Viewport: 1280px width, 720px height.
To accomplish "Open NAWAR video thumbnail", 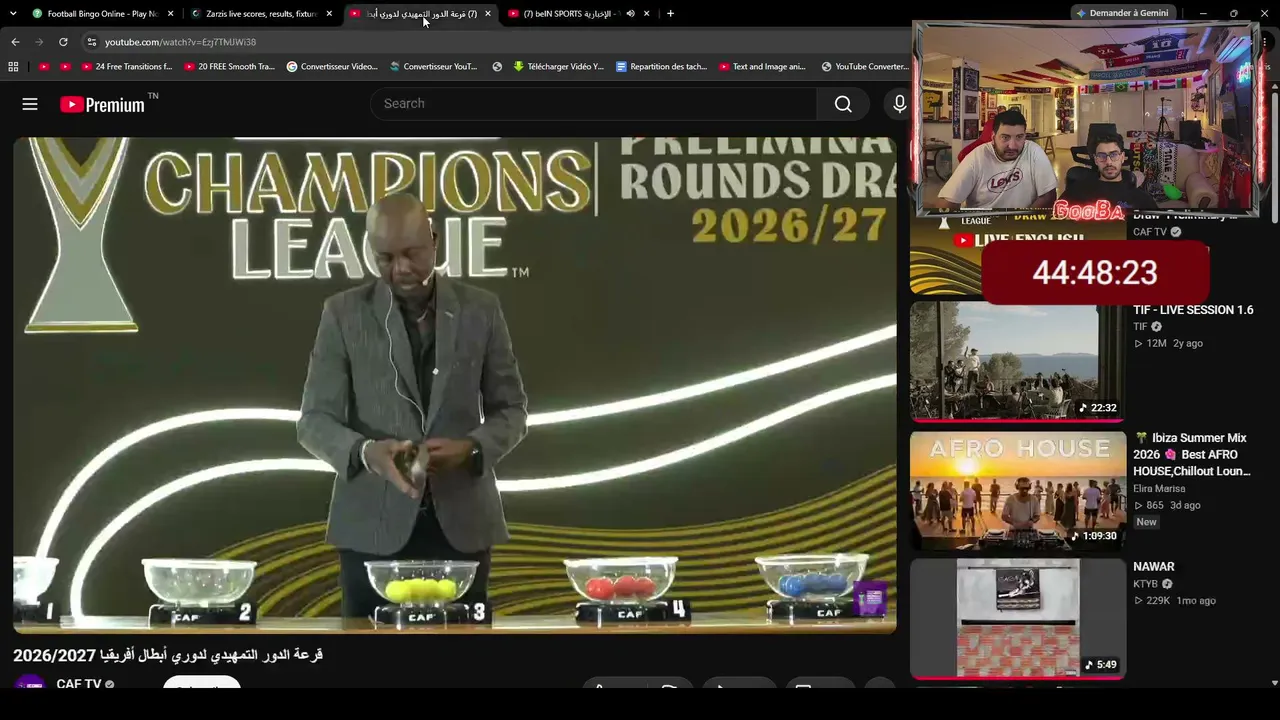I will click(x=1018, y=618).
